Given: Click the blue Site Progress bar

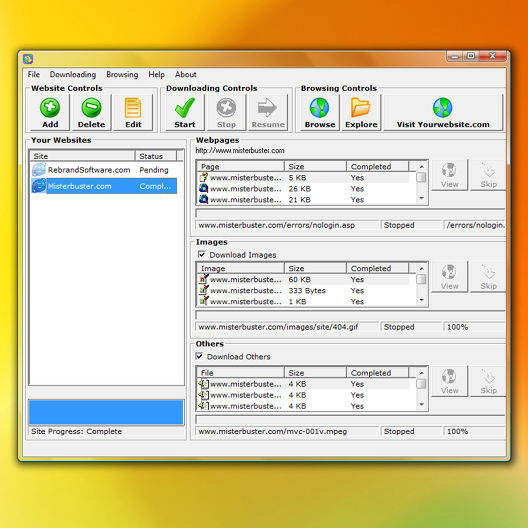Looking at the screenshot, I should pyautogui.click(x=106, y=412).
